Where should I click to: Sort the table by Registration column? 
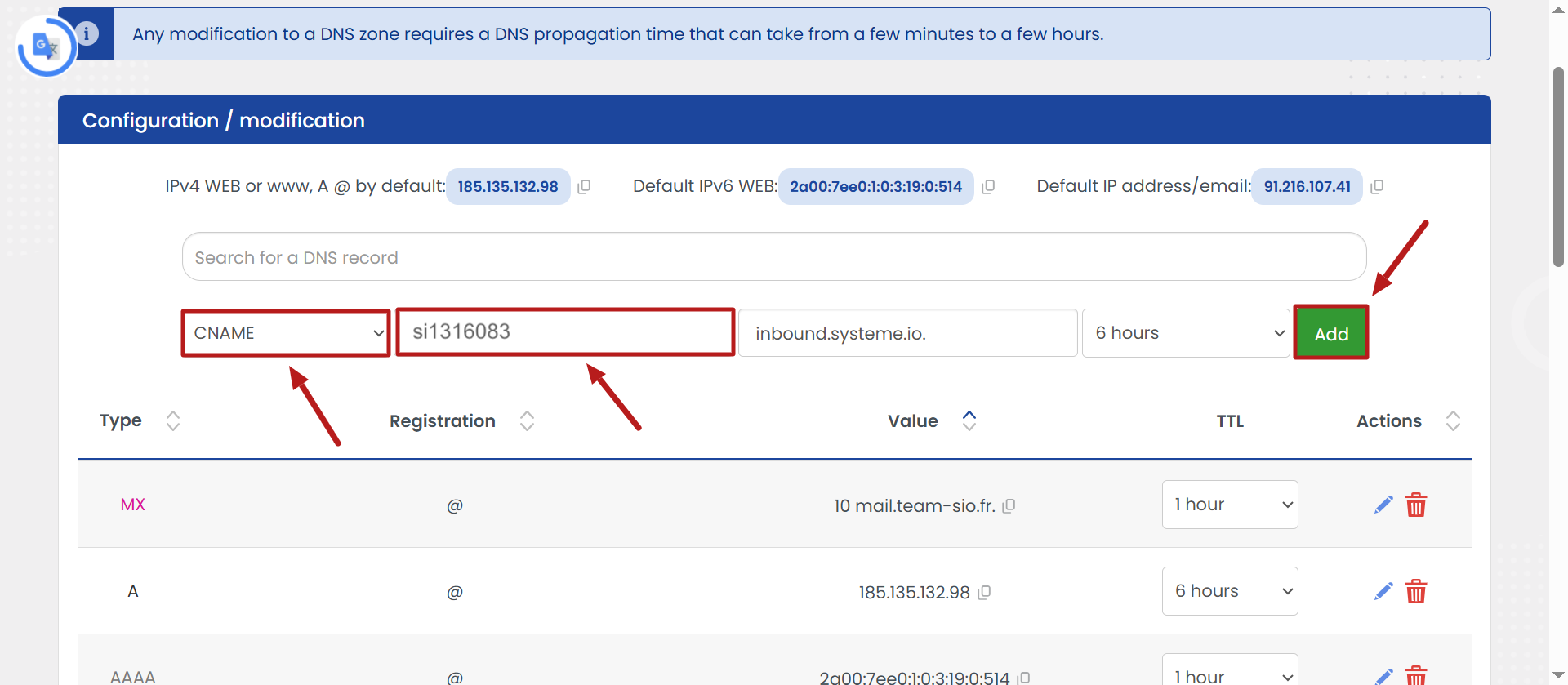[x=528, y=421]
